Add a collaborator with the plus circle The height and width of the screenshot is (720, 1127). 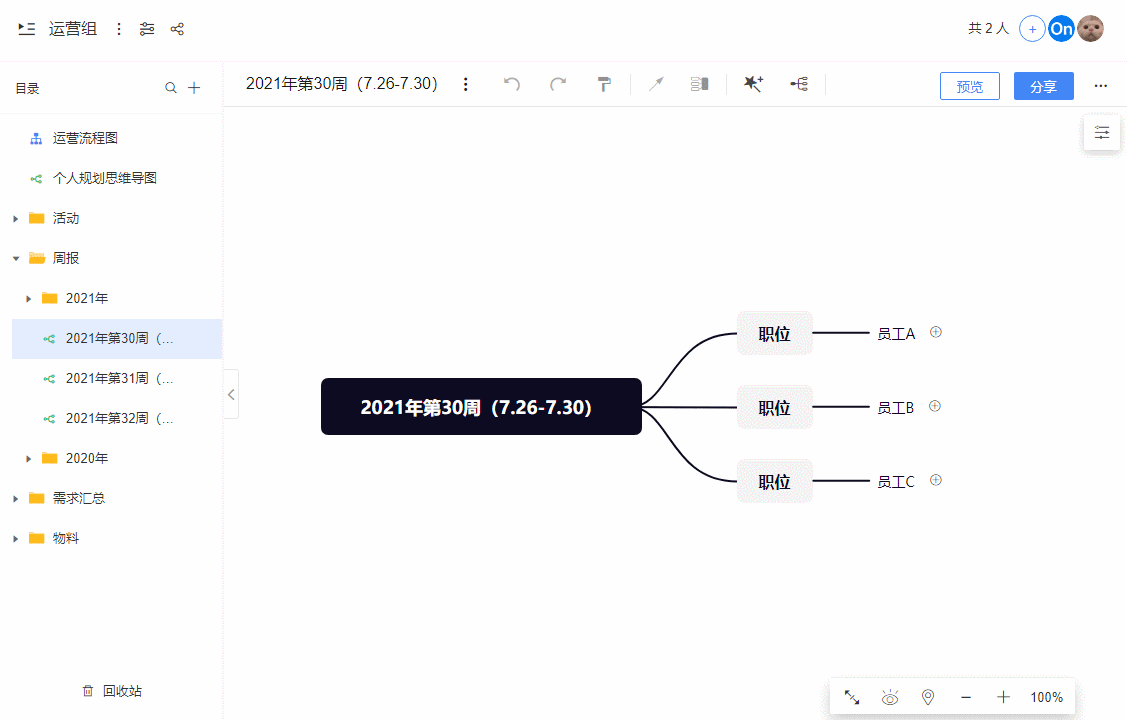click(x=1032, y=29)
